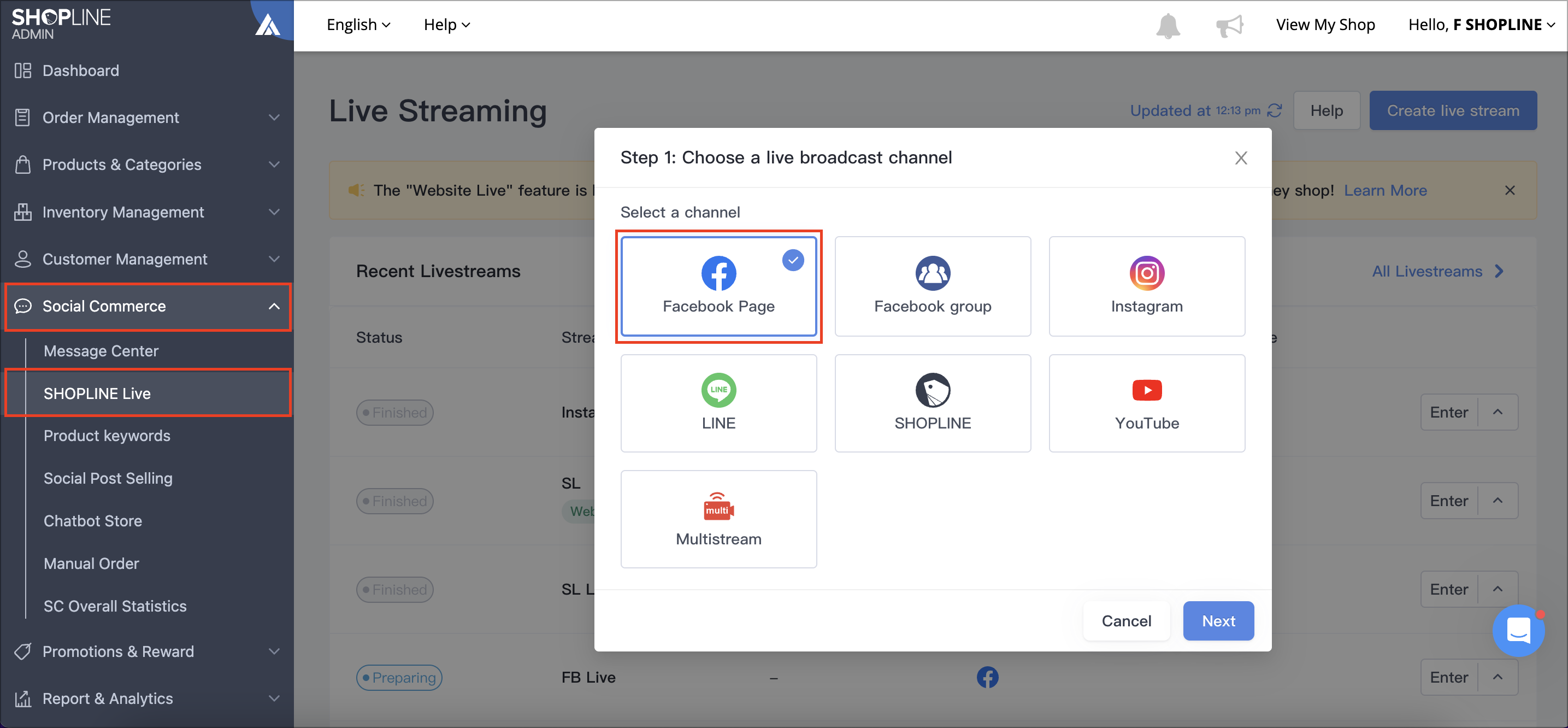
Task: Select the YouTube channel
Action: pos(1147,403)
